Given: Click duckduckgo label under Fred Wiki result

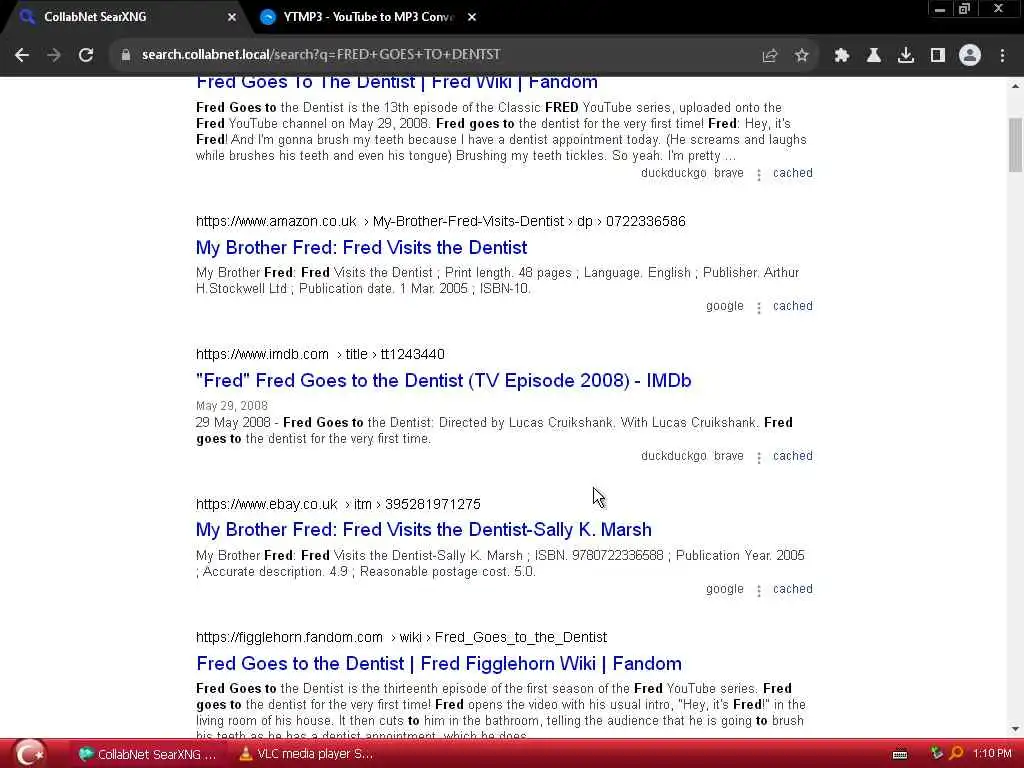Looking at the screenshot, I should pyautogui.click(x=674, y=173).
